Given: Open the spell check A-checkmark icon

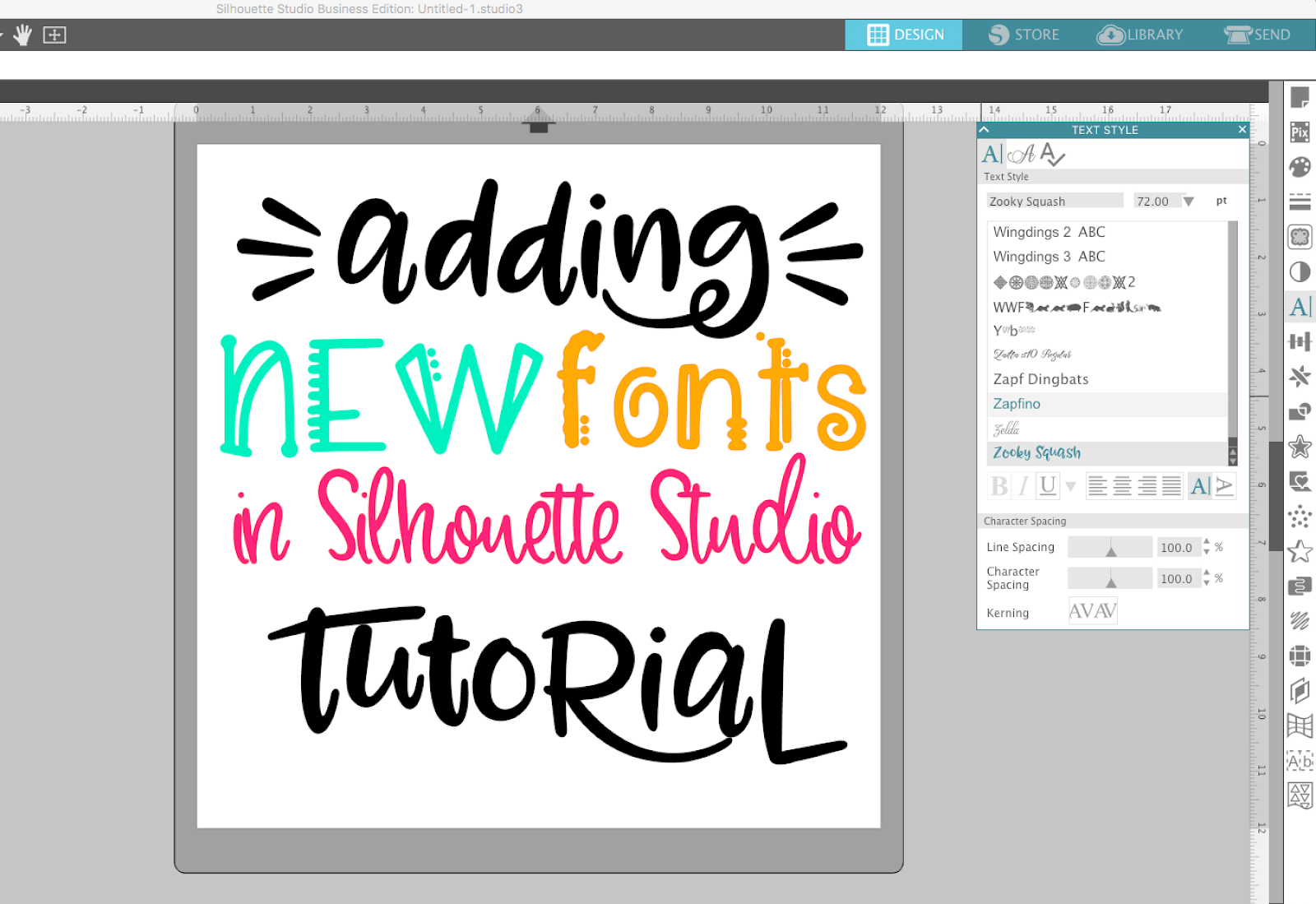Looking at the screenshot, I should pos(1052,154).
